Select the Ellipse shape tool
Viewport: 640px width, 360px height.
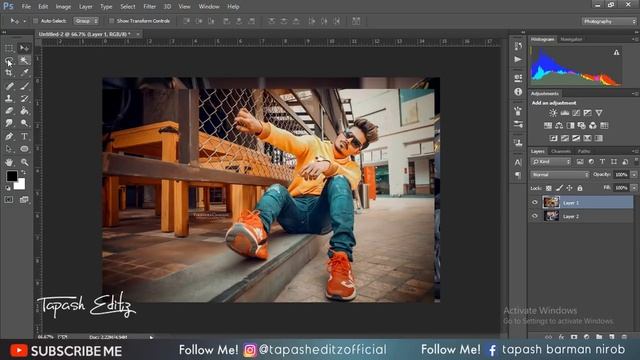[24, 149]
